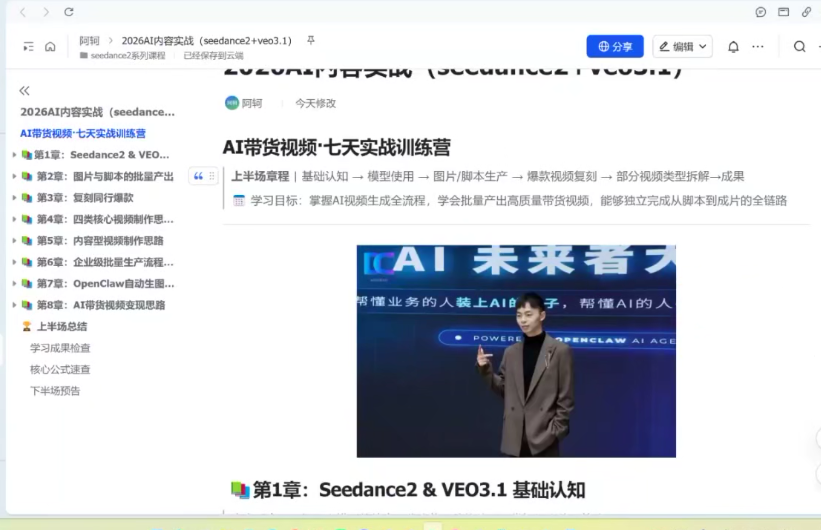This screenshot has width=821, height=530.
Task: Open 第1章: Seedance2 & VEO... outline entry
Action: tap(102, 154)
